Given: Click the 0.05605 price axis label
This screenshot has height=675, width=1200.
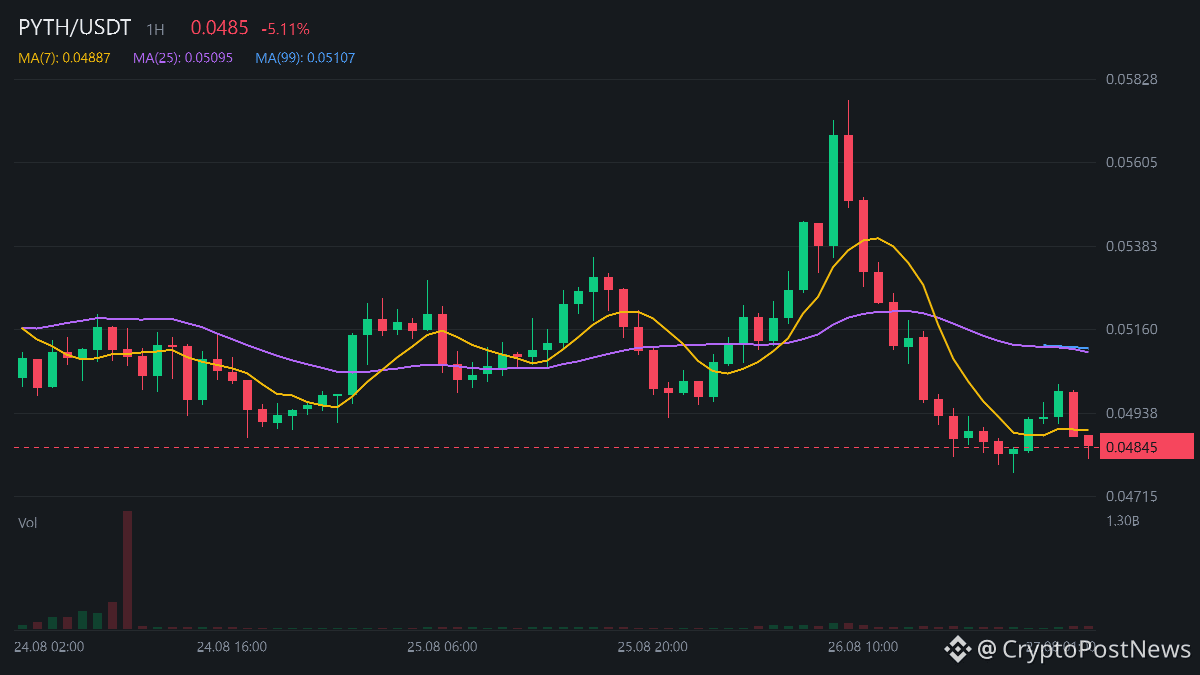Looking at the screenshot, I should 1131,162.
